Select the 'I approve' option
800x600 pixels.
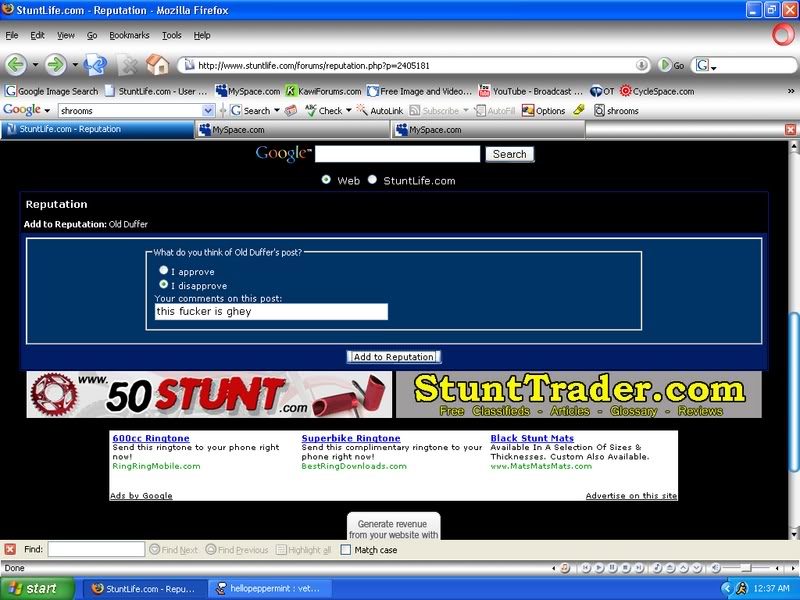coord(163,270)
